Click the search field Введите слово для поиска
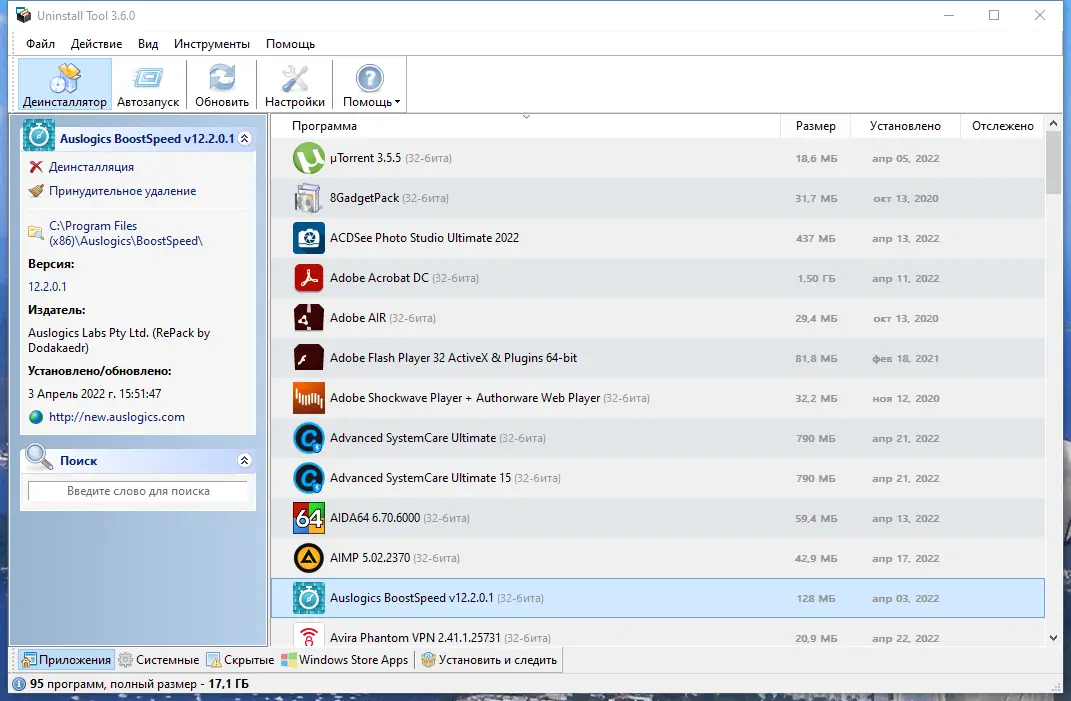Screen dimensions: 1071x701 click(138, 491)
